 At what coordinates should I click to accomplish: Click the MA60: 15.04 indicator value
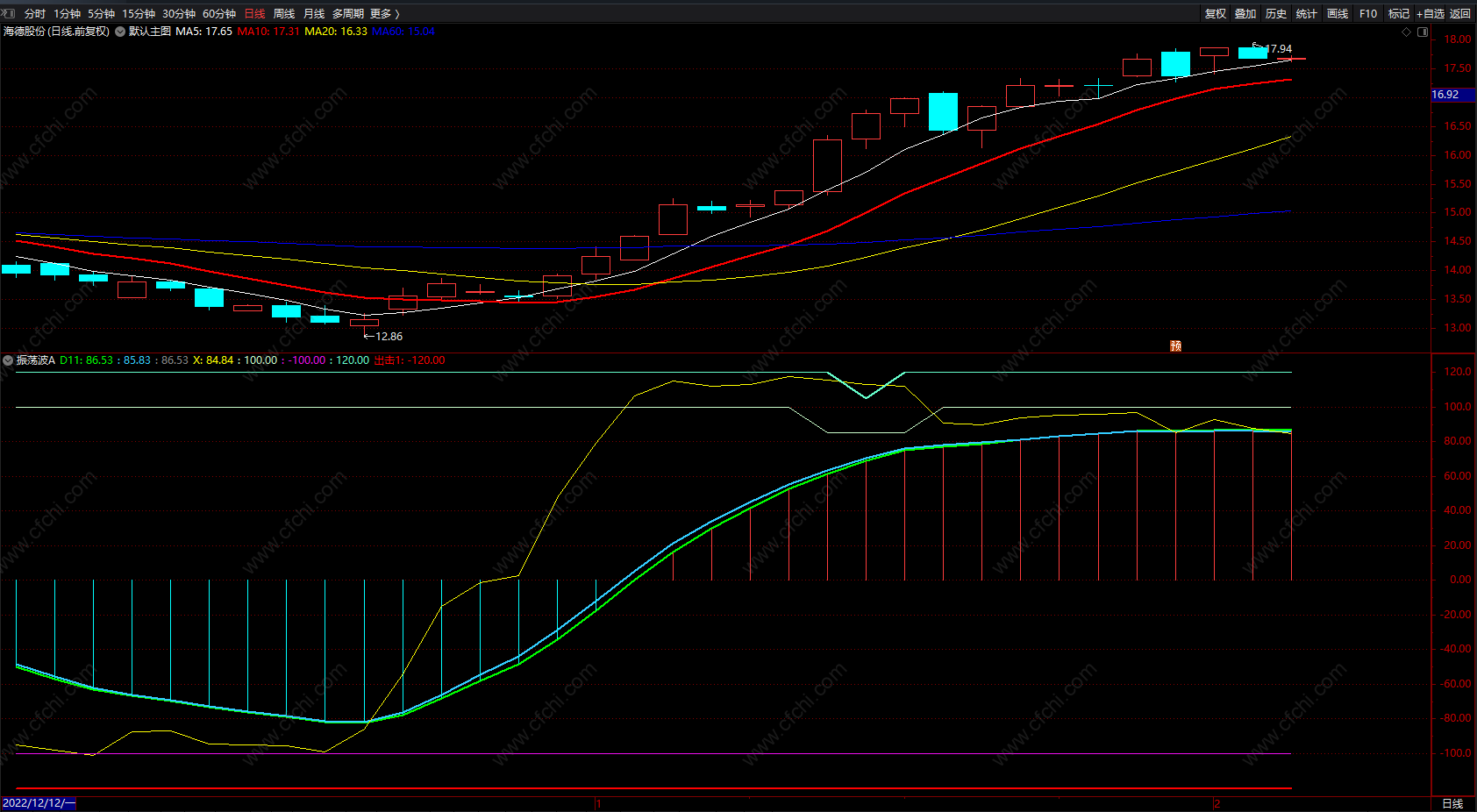point(403,32)
